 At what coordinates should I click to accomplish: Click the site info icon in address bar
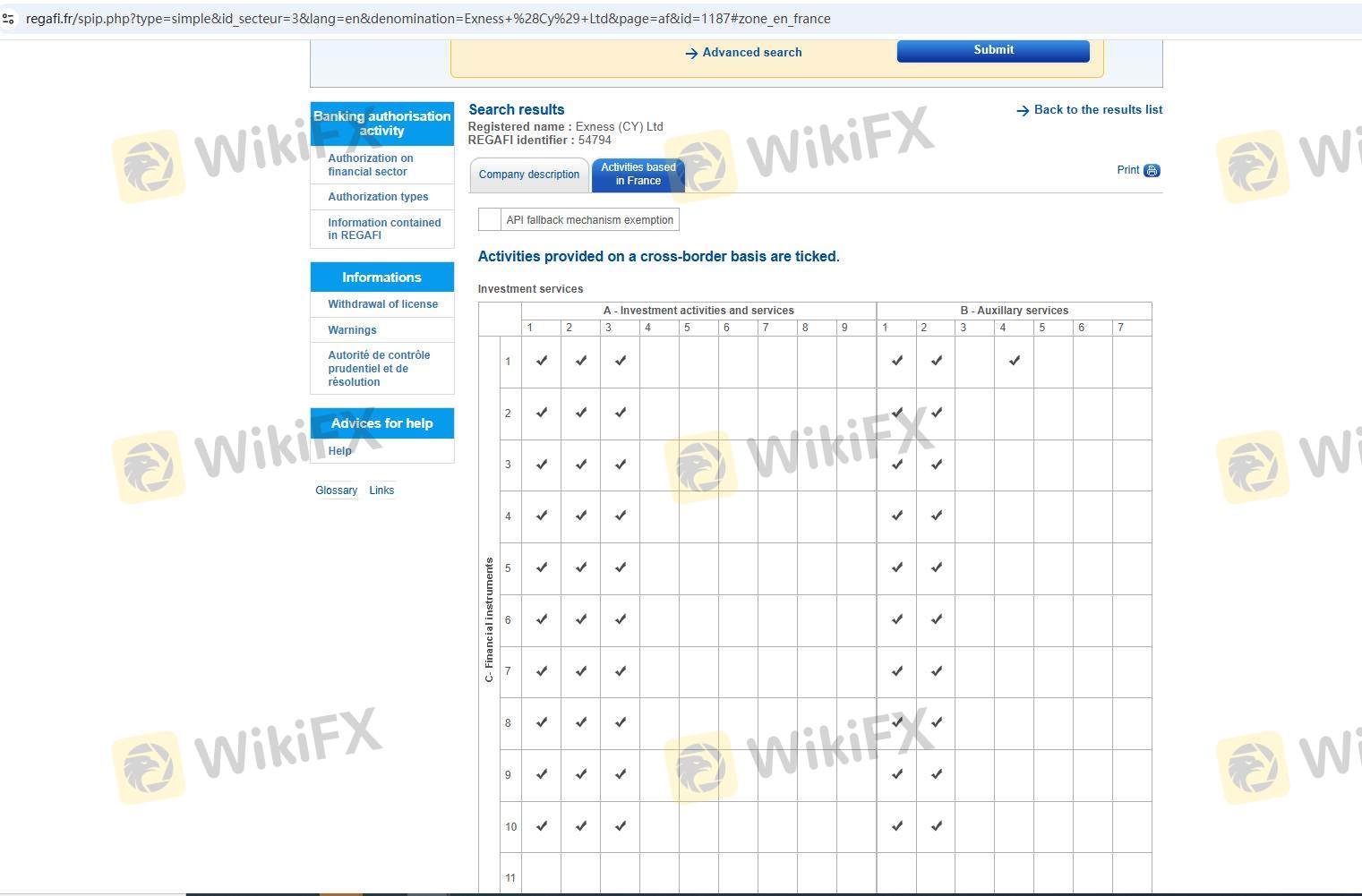tap(9, 18)
